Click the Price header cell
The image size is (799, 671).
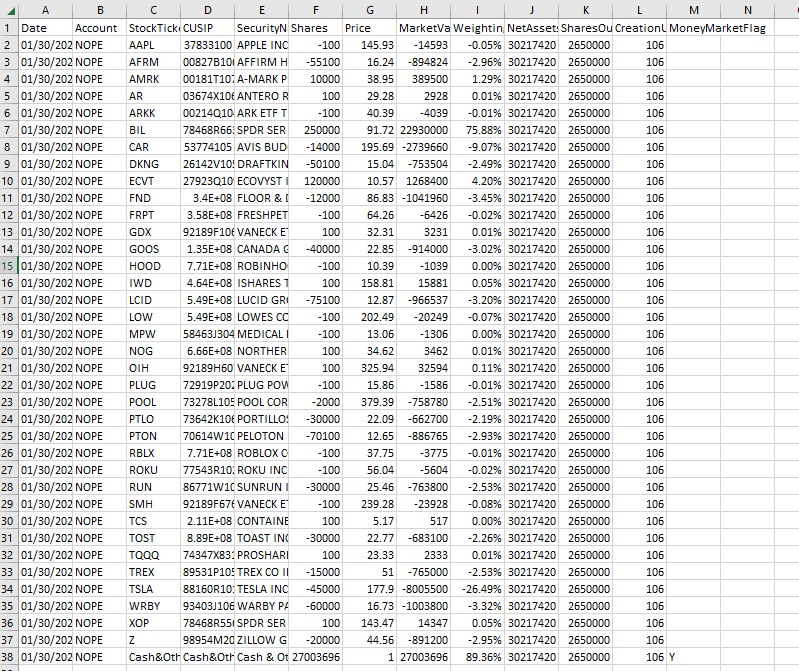369,28
